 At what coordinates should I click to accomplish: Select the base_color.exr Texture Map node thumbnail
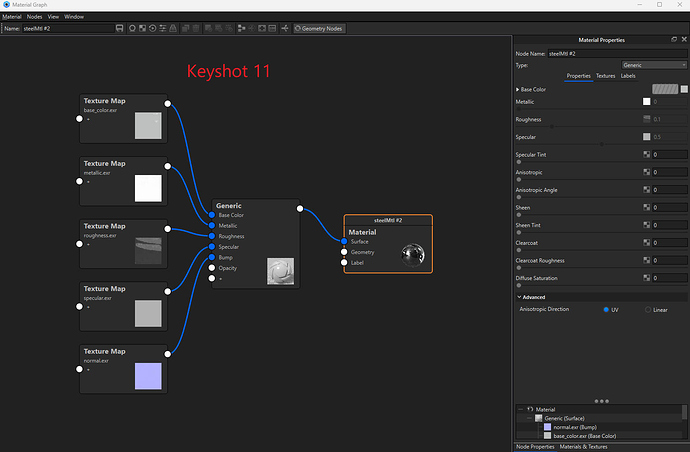click(x=148, y=126)
